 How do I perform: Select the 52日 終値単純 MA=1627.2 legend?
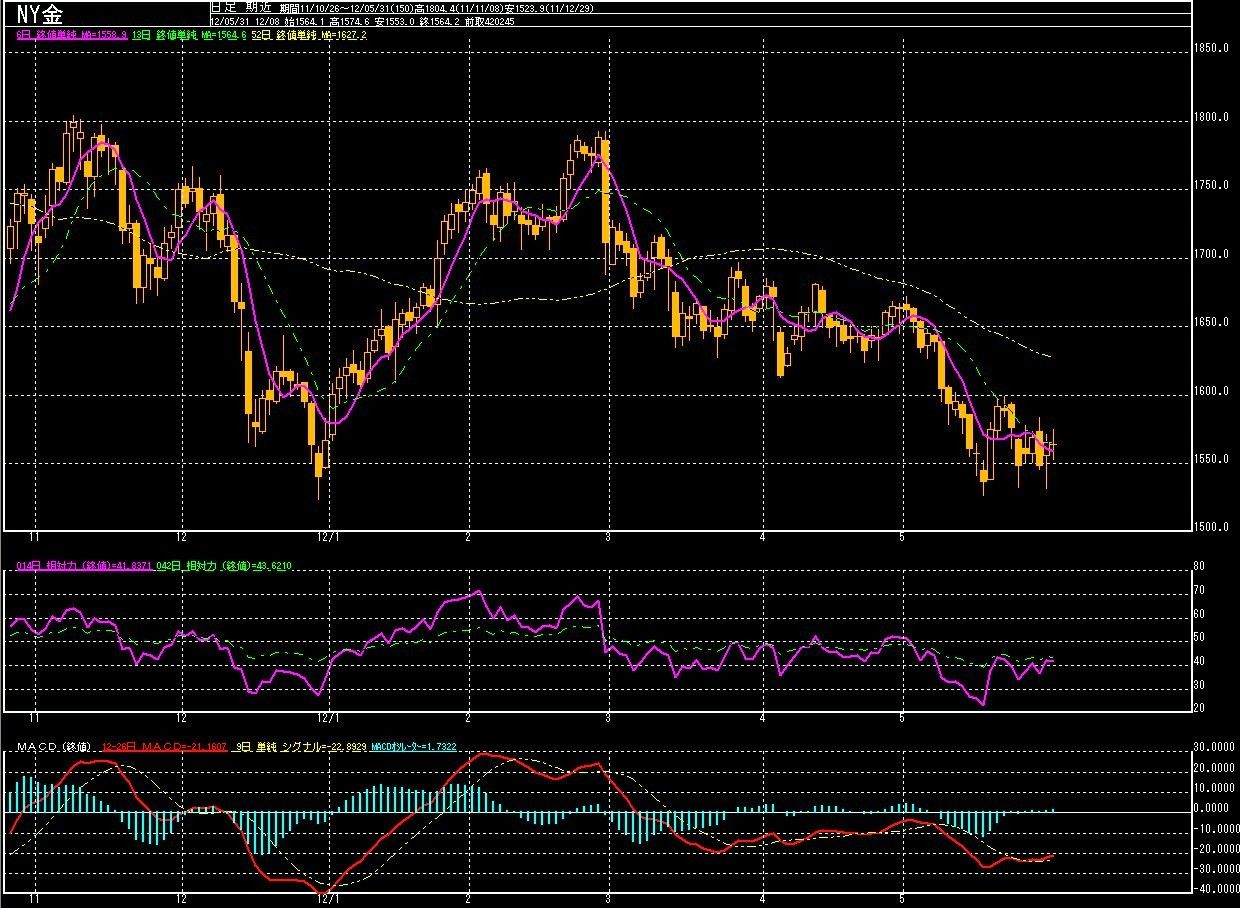(309, 34)
